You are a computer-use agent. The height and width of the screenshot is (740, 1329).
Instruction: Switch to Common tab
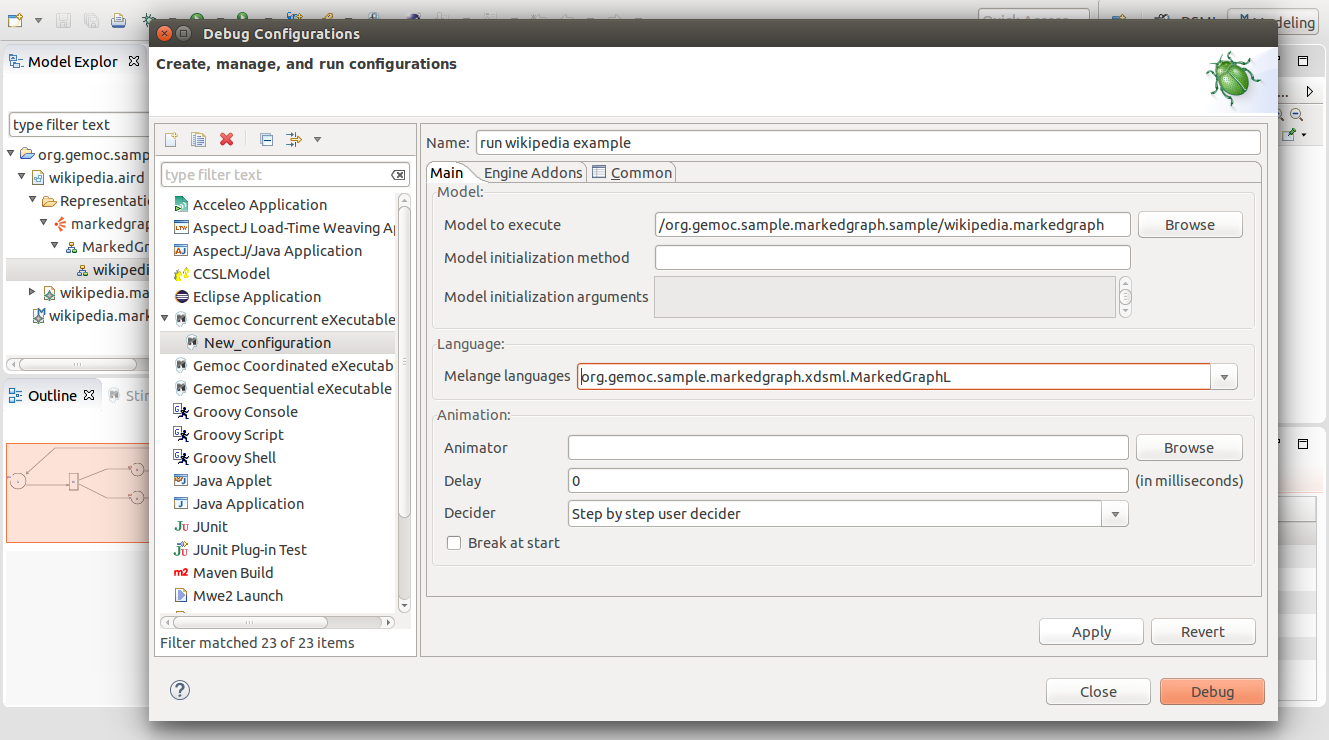633,172
